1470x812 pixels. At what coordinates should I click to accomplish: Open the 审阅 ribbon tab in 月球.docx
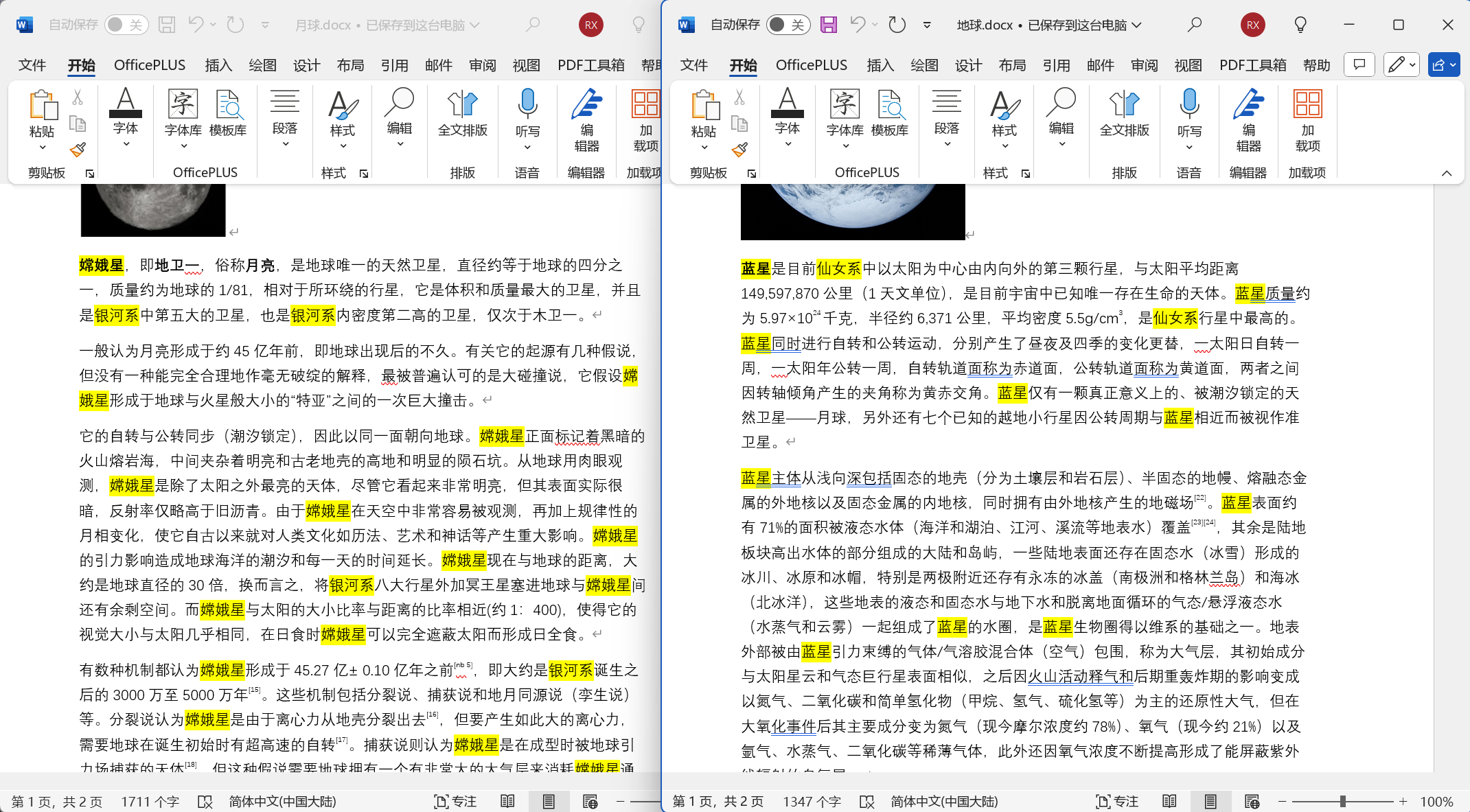tap(482, 65)
